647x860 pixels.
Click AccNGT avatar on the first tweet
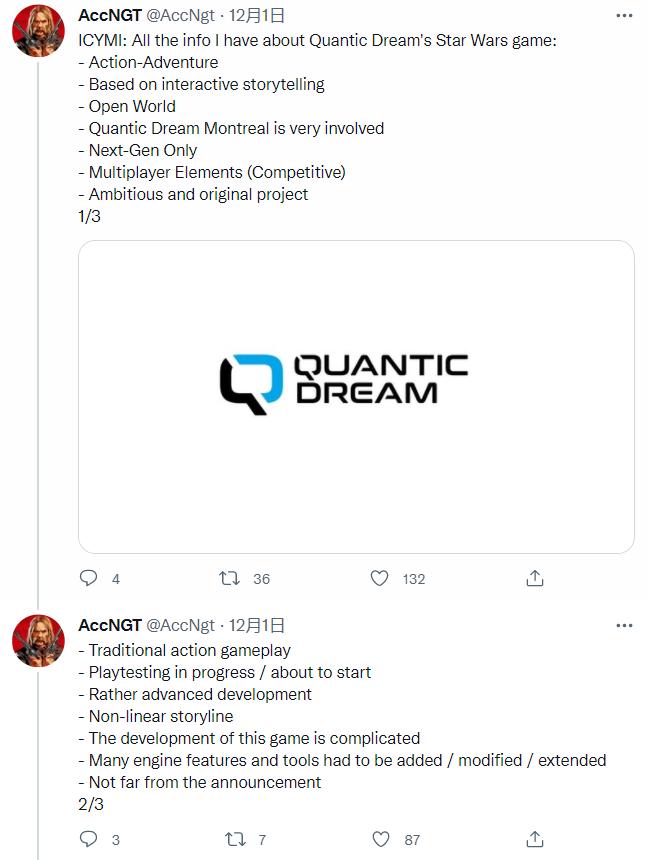[38, 31]
